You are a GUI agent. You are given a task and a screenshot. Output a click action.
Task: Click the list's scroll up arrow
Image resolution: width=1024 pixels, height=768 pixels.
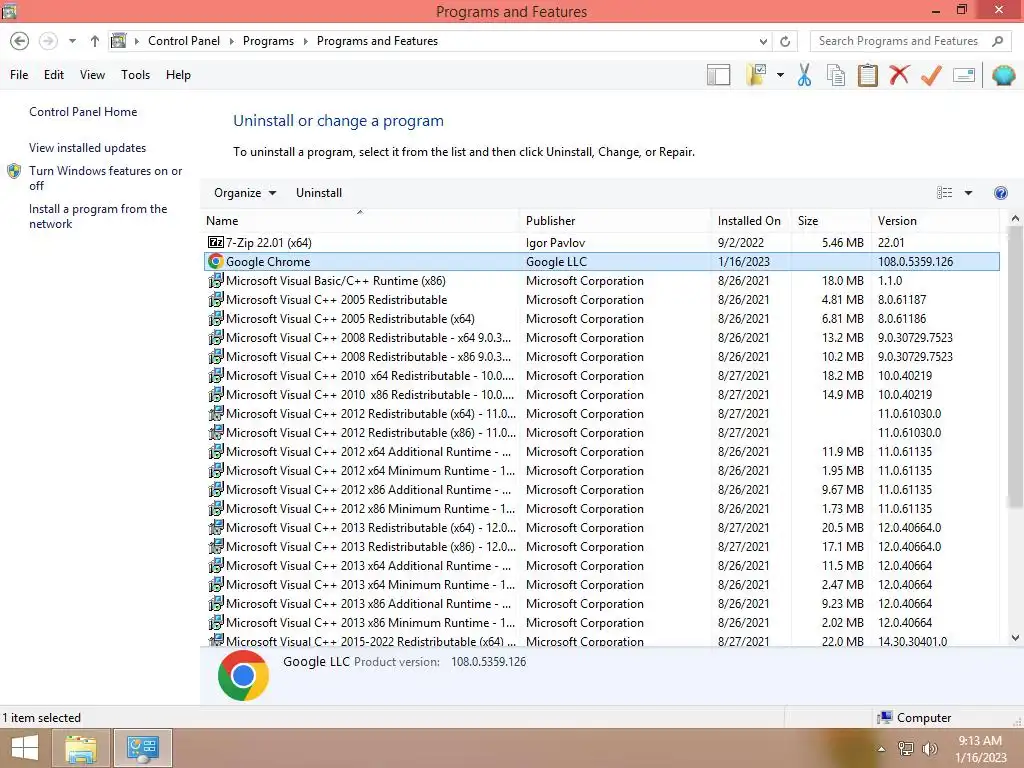click(1015, 219)
